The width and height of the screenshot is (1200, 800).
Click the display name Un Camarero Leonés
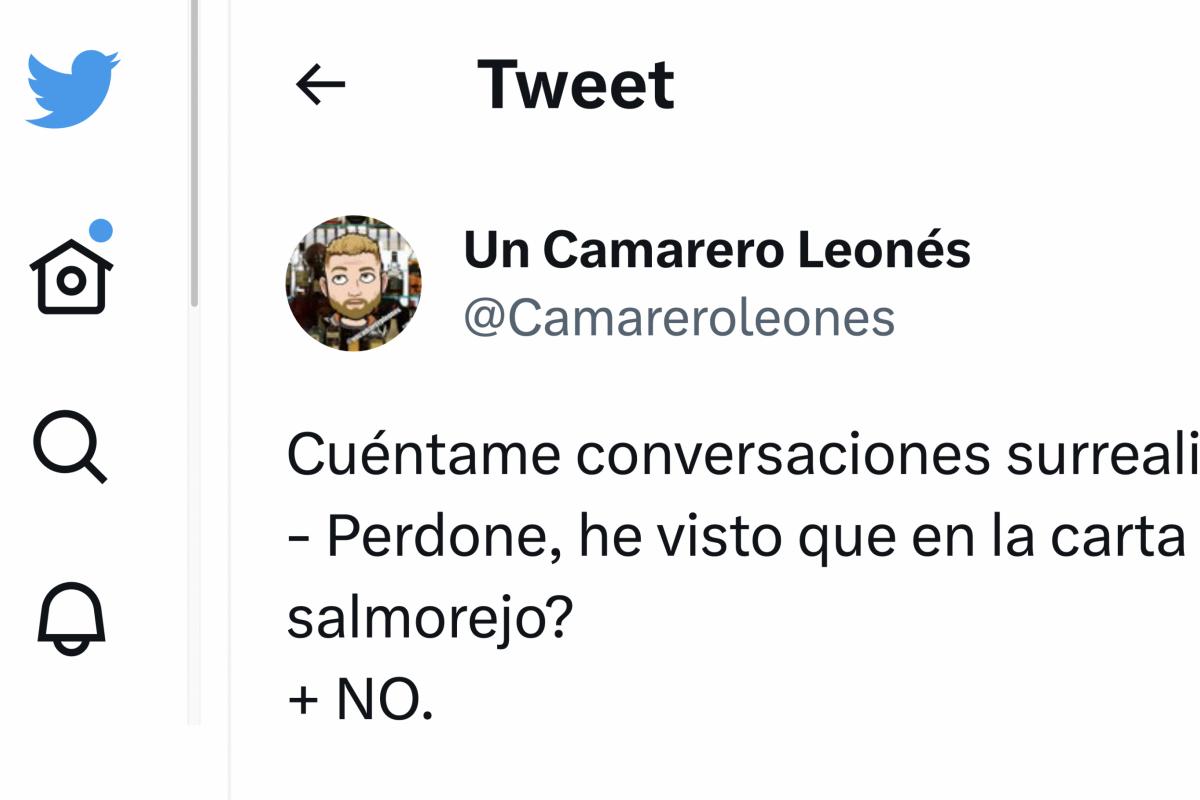[716, 250]
